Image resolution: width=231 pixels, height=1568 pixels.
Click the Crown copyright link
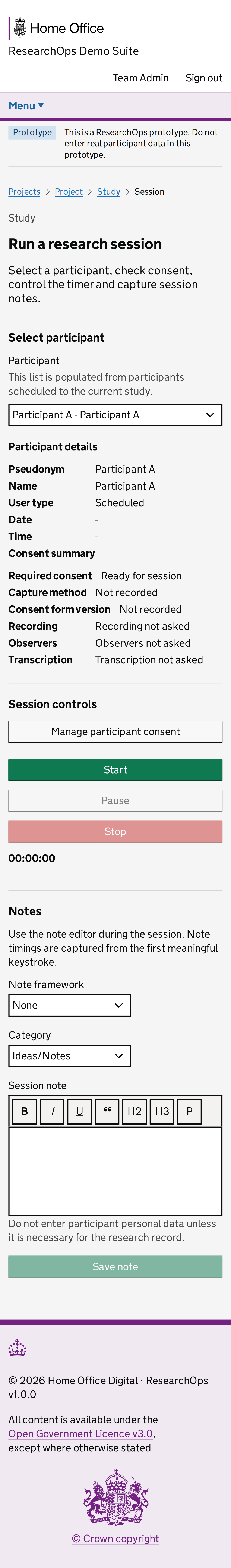[115, 1538]
